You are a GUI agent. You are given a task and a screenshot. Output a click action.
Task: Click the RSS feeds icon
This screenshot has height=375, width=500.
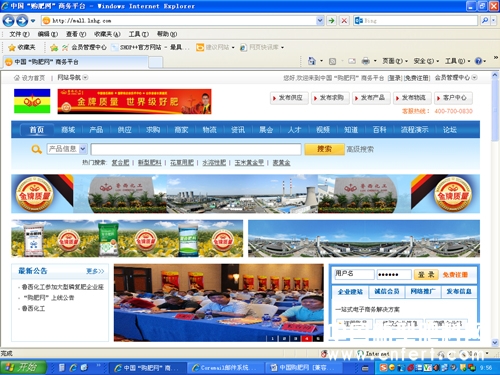coord(332,61)
